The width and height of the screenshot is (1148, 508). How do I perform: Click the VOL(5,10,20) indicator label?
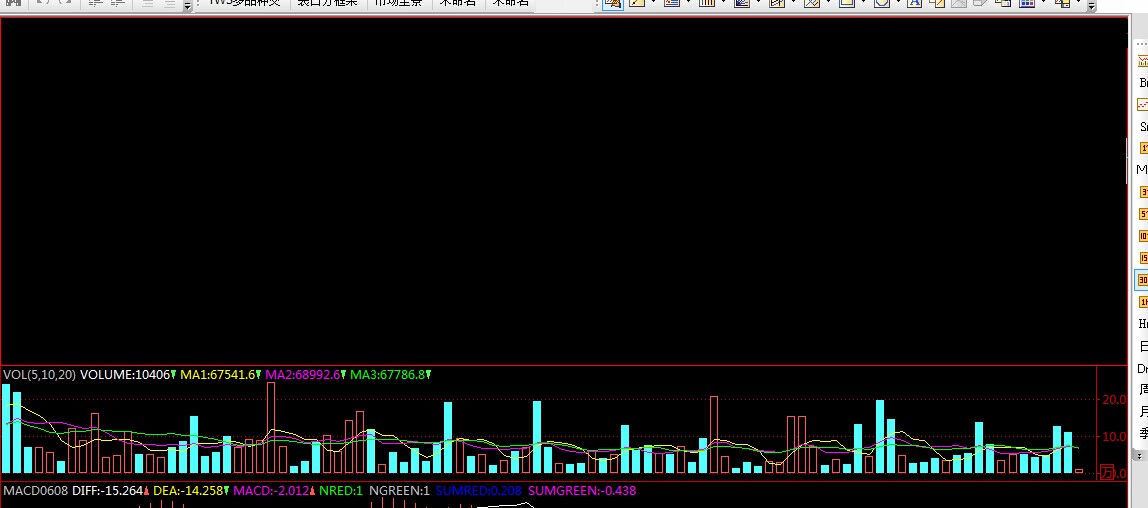click(x=40, y=375)
